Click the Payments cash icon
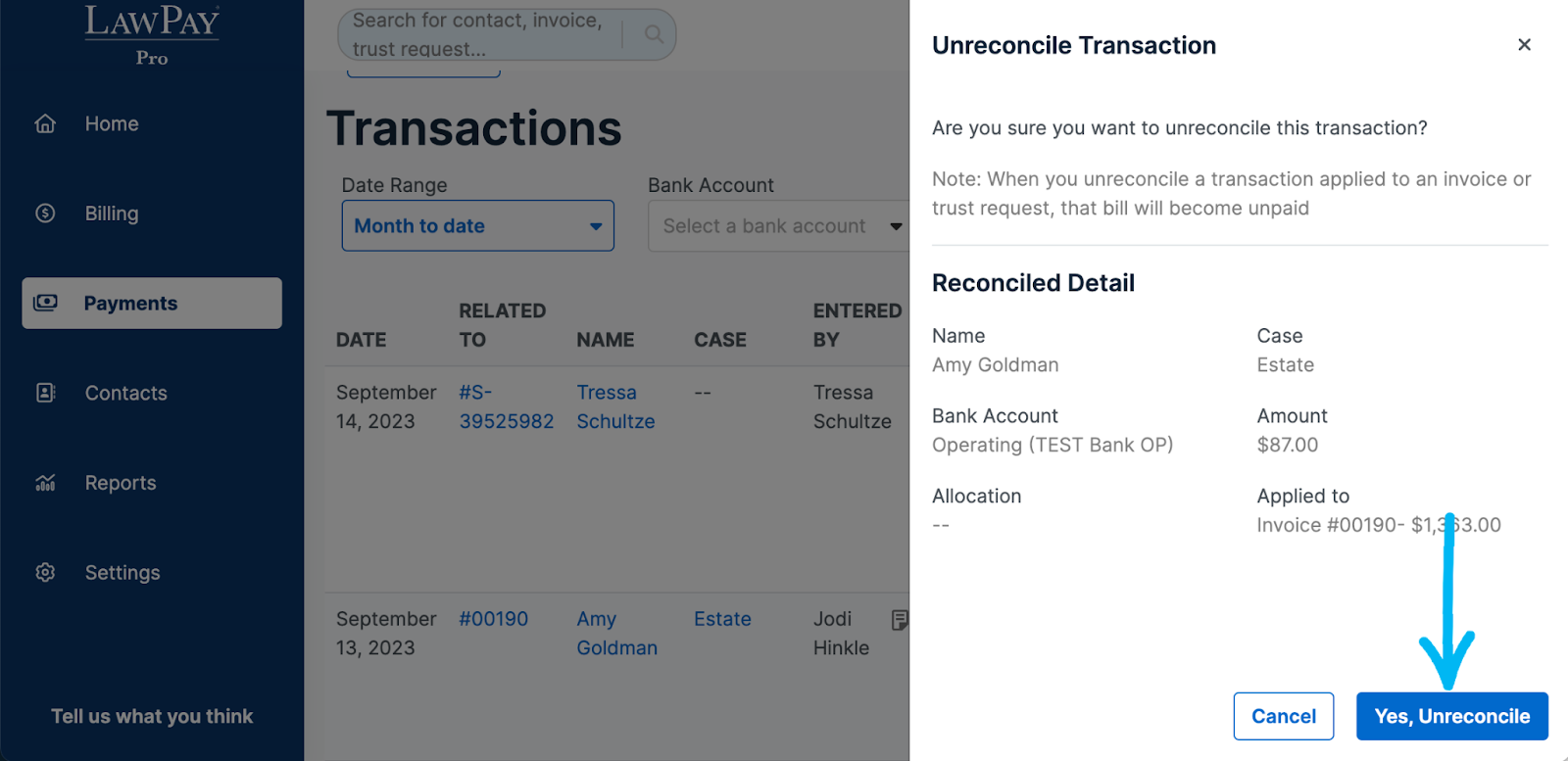The image size is (1568, 761). pyautogui.click(x=46, y=303)
